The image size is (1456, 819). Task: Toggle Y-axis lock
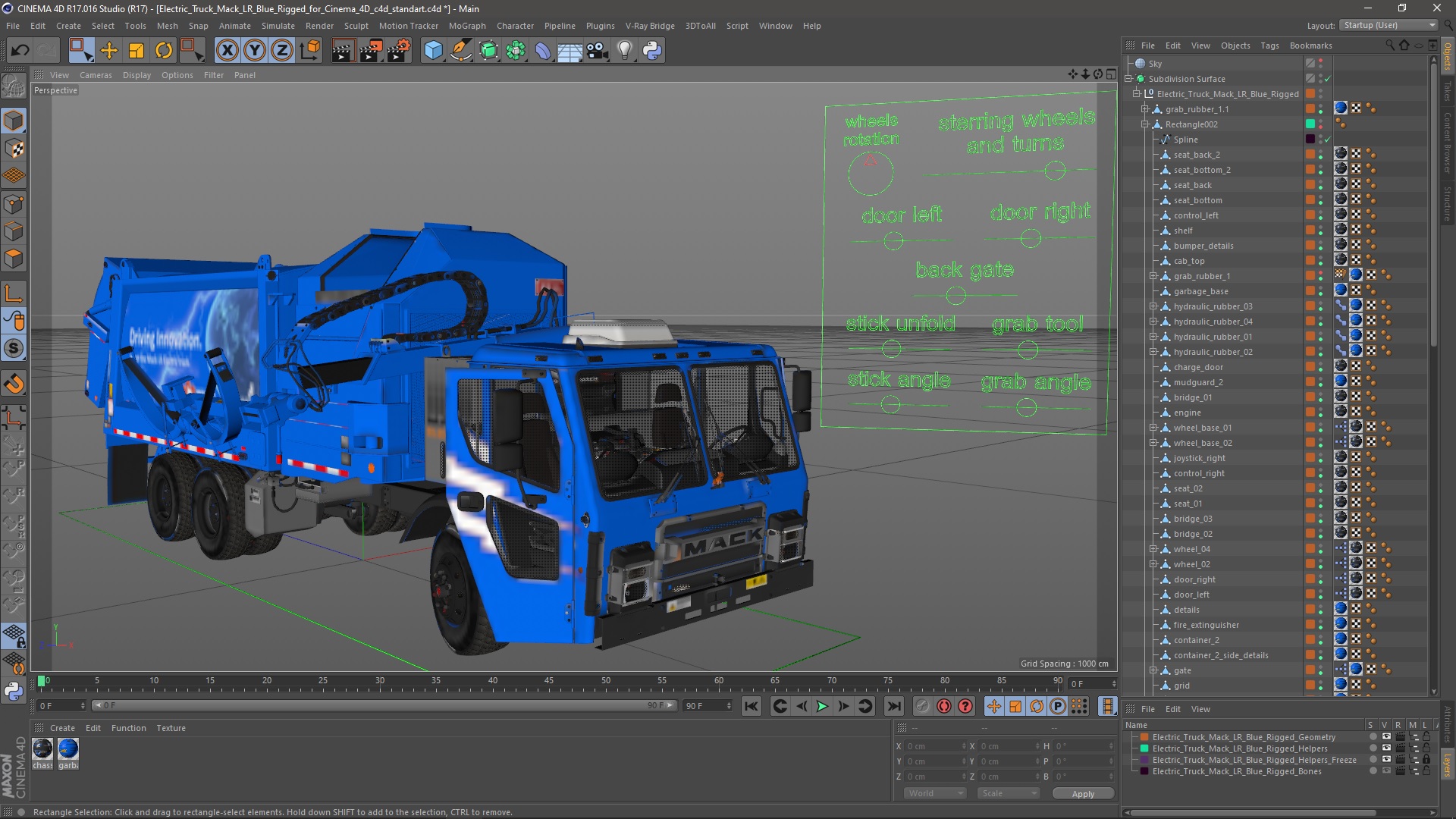pyautogui.click(x=255, y=51)
